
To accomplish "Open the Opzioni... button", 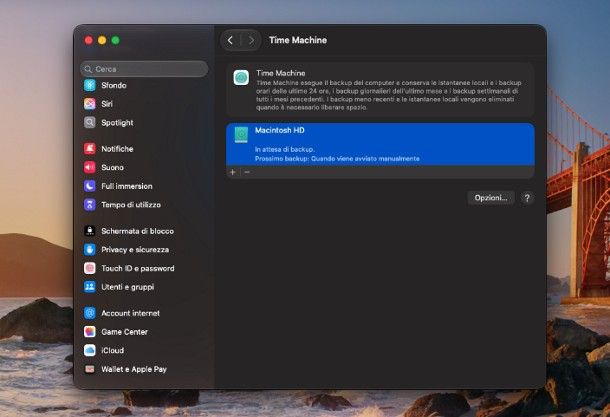I will click(491, 198).
